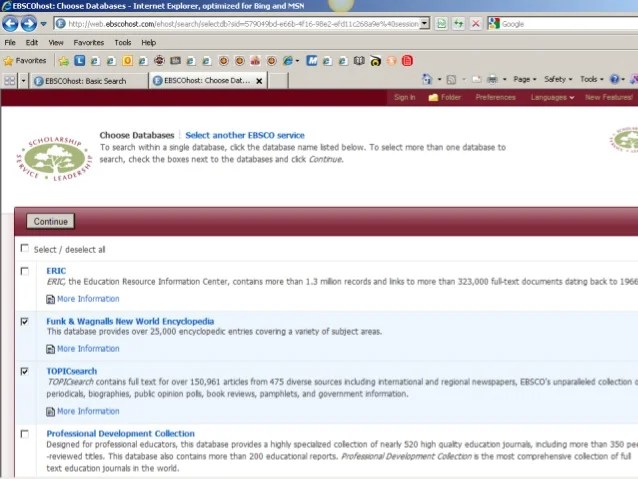Open the Favorites menu in the menu bar
The height and width of the screenshot is (479, 638).
89,42
